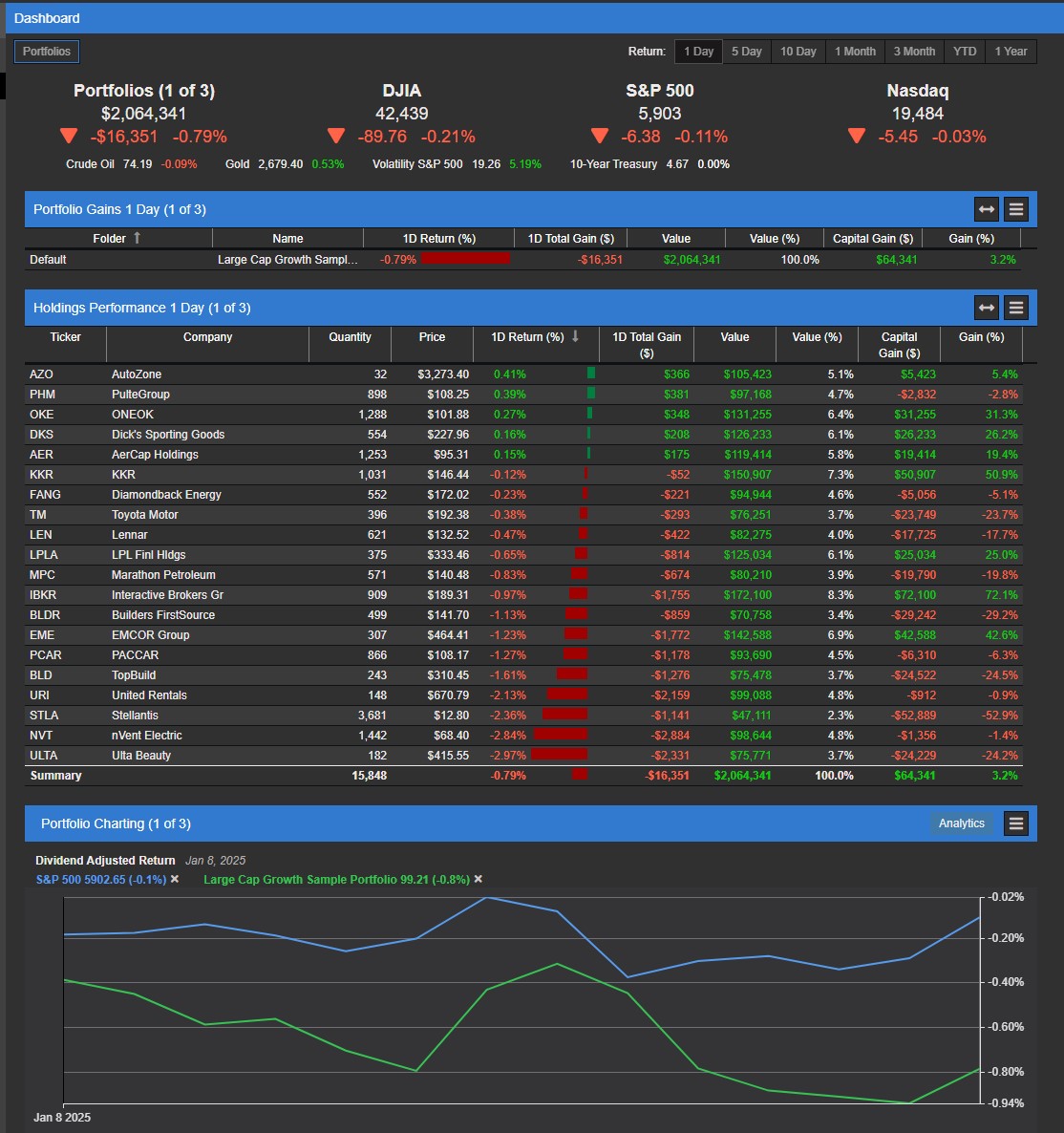Switch return period to 5 Day
The image size is (1064, 1133).
pos(746,52)
